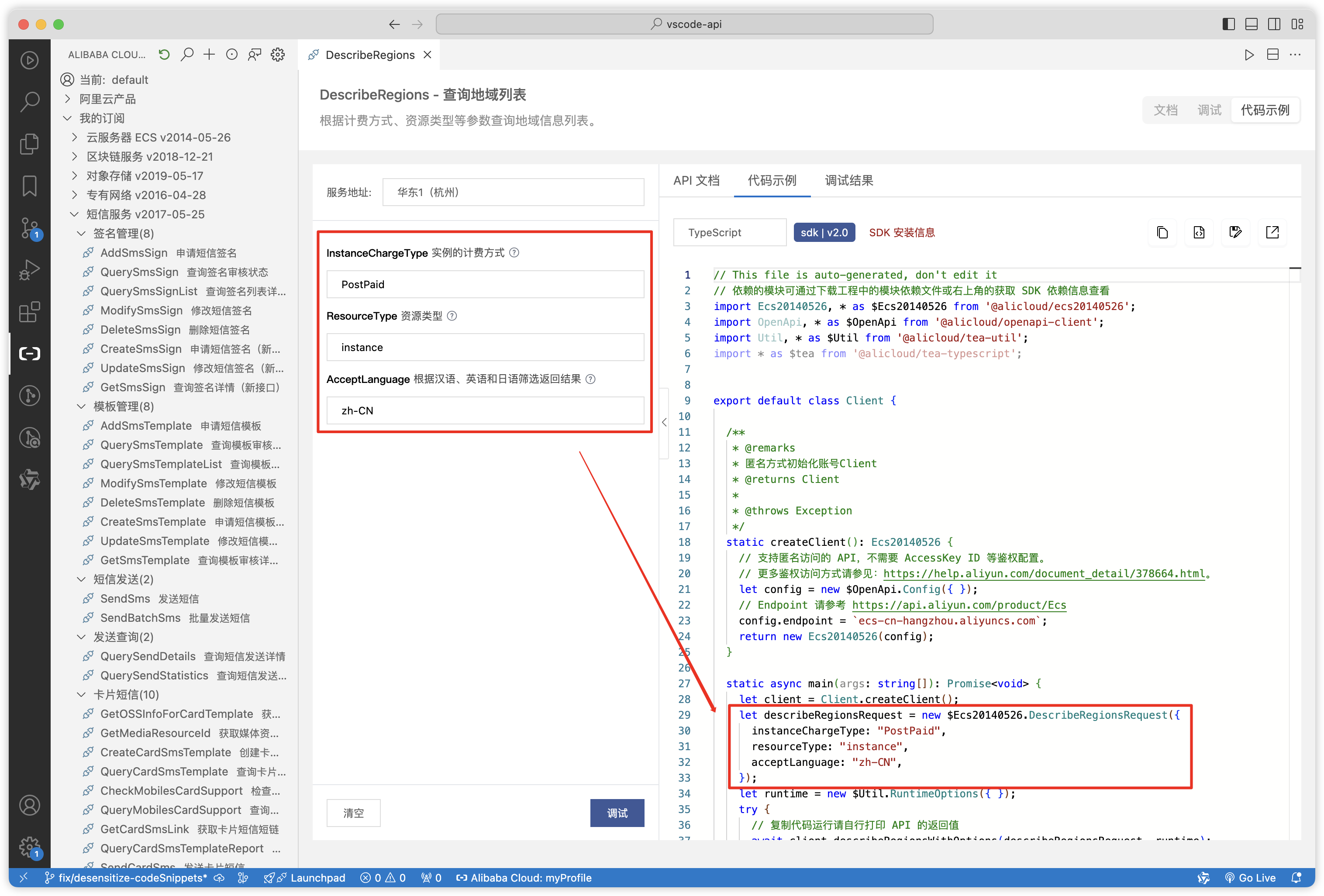The image size is (1324, 896).
Task: Click the Run and Debug activity bar icon
Action: click(x=29, y=269)
